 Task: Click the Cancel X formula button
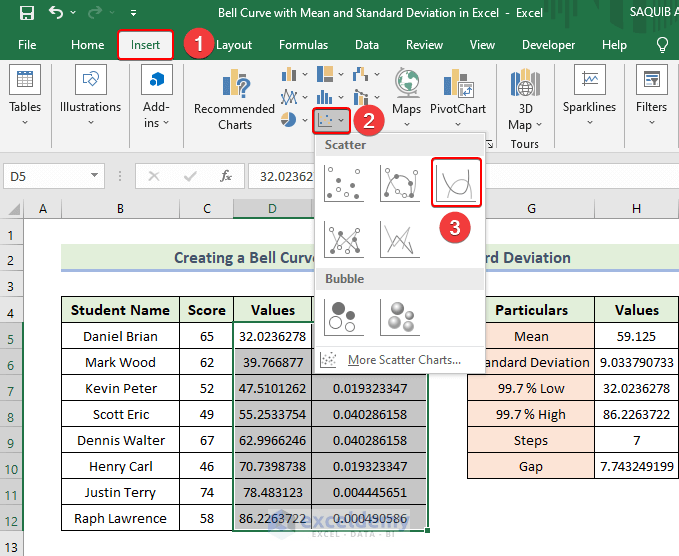point(154,176)
